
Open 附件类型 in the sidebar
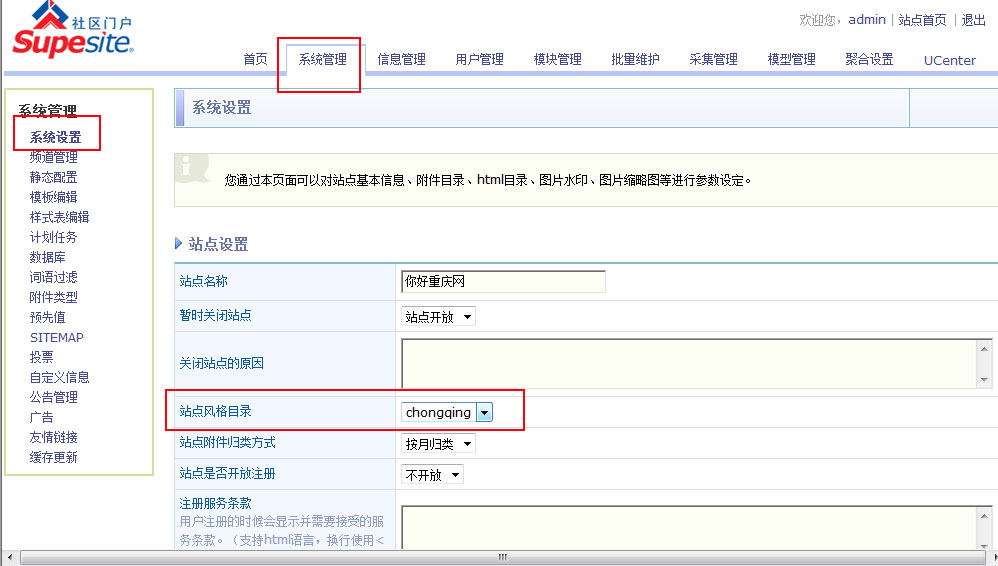(x=53, y=297)
